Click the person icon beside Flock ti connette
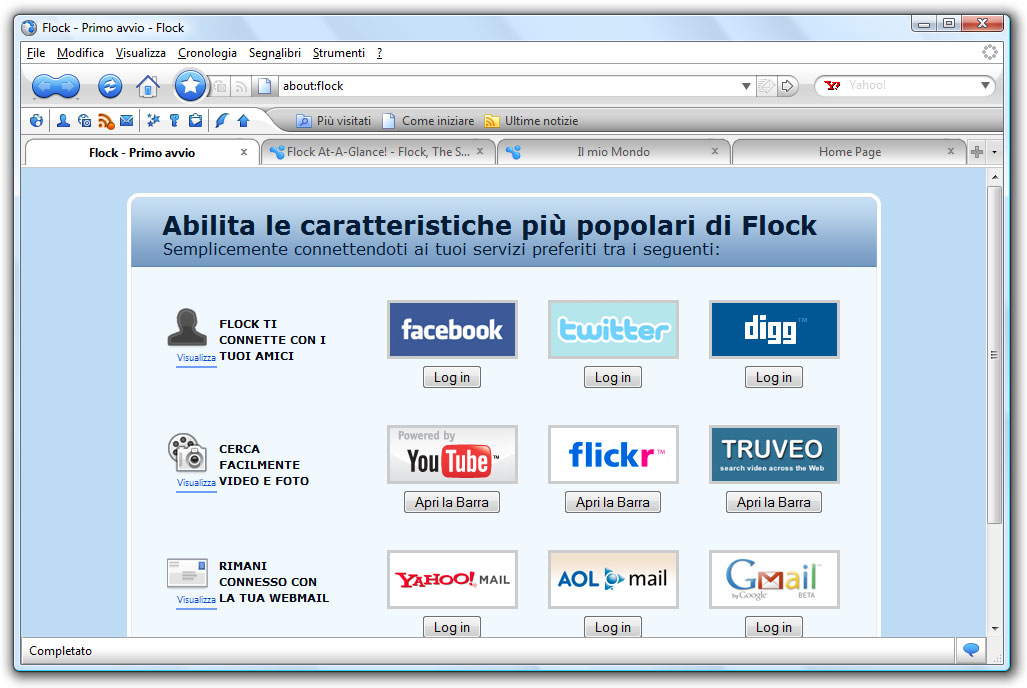The image size is (1027, 688). 187,327
